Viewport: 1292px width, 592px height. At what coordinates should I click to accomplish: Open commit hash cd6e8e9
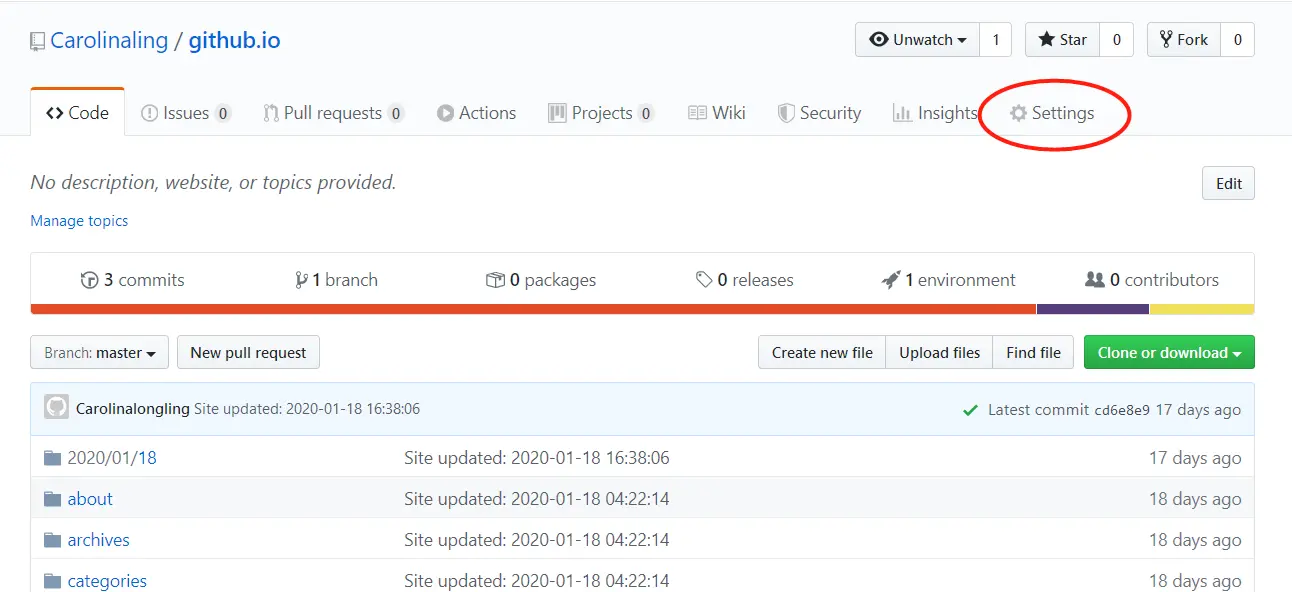point(1122,410)
